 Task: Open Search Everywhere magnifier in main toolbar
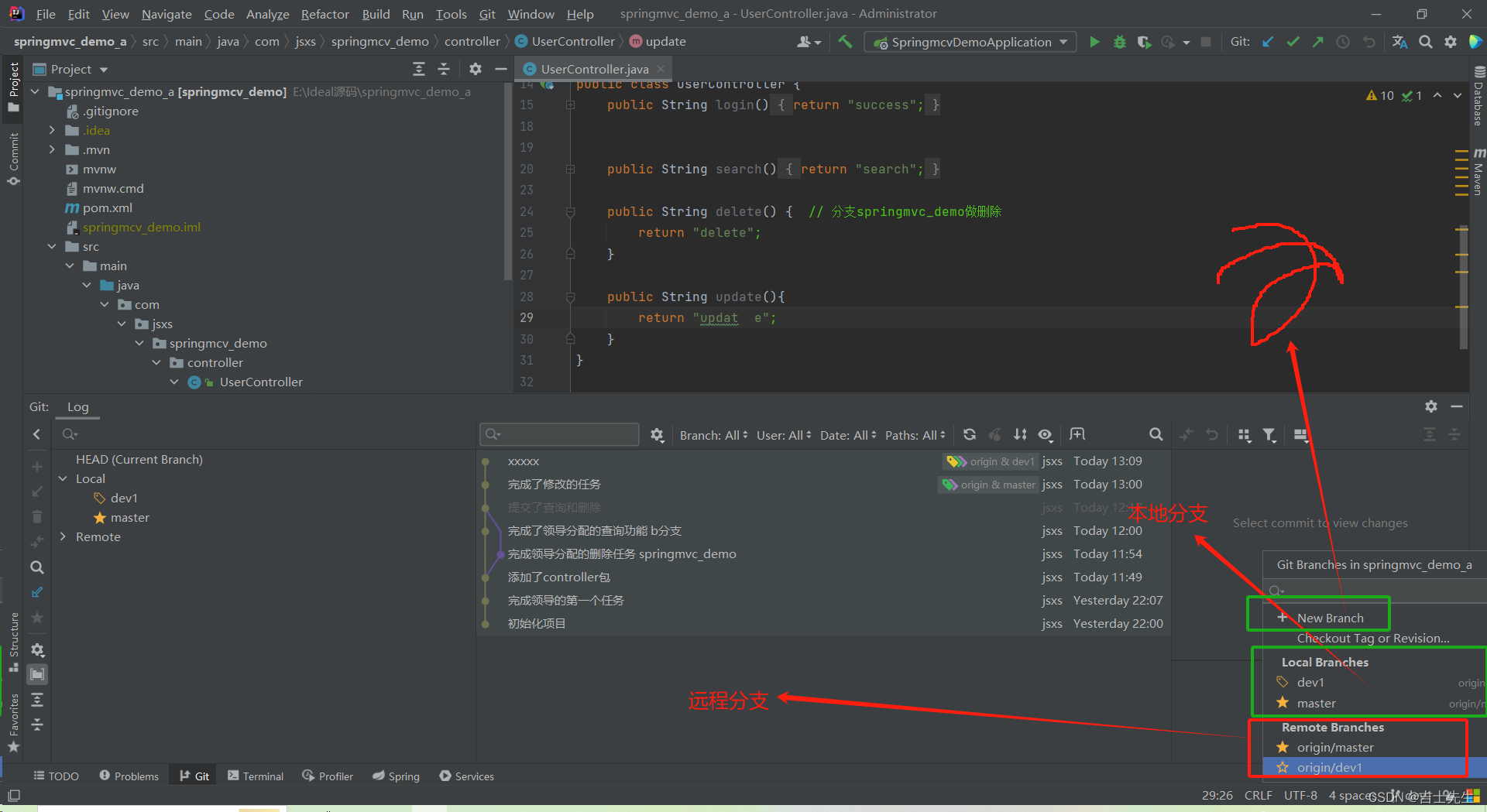1425,42
